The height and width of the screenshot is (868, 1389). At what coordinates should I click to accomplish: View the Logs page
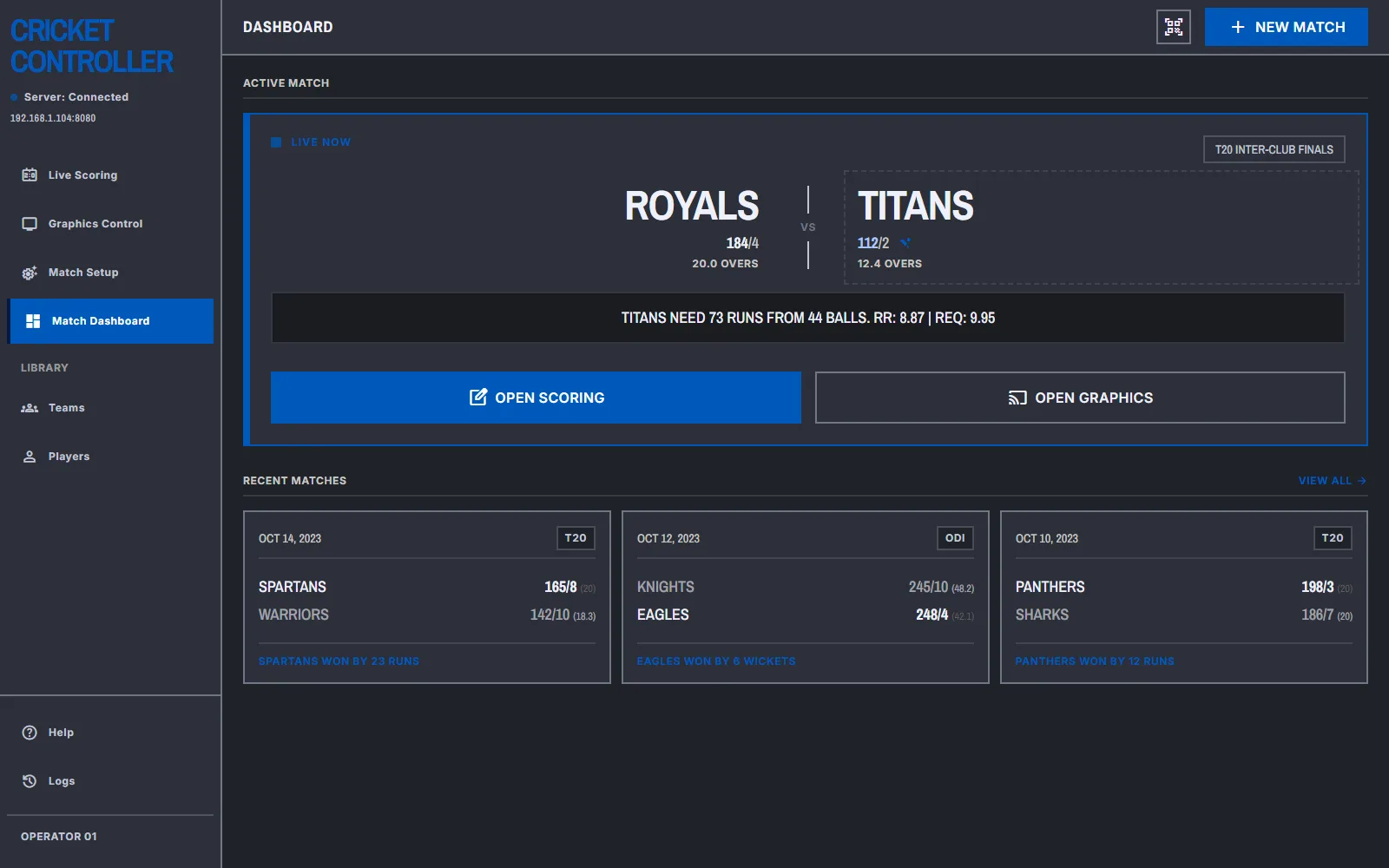(x=110, y=781)
